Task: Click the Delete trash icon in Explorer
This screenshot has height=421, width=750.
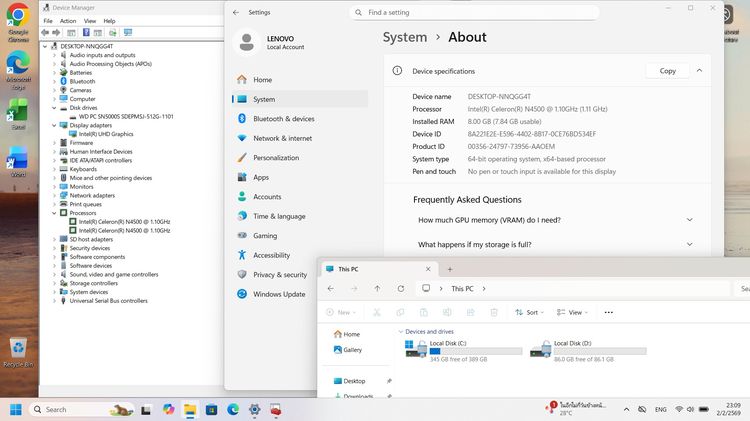Action: [x=494, y=312]
